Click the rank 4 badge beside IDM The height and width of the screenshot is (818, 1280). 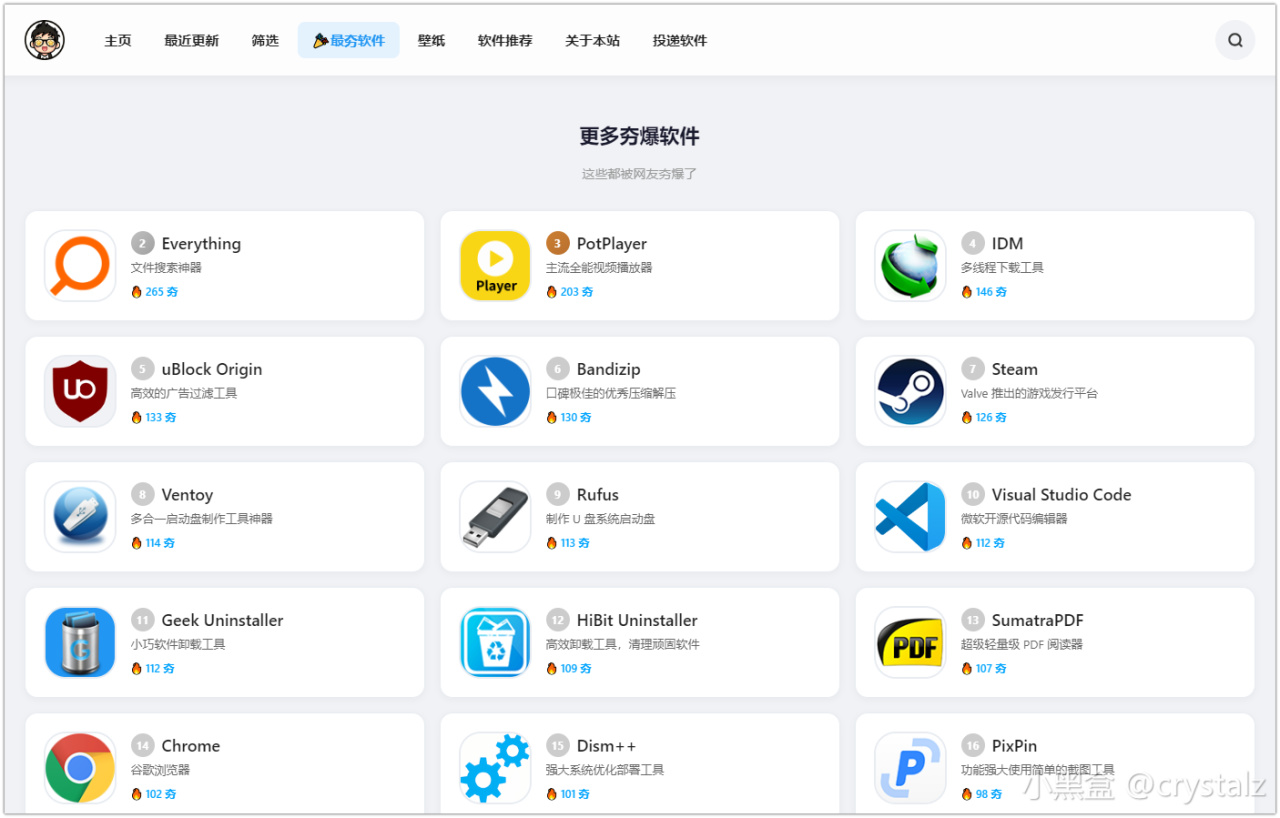(973, 243)
